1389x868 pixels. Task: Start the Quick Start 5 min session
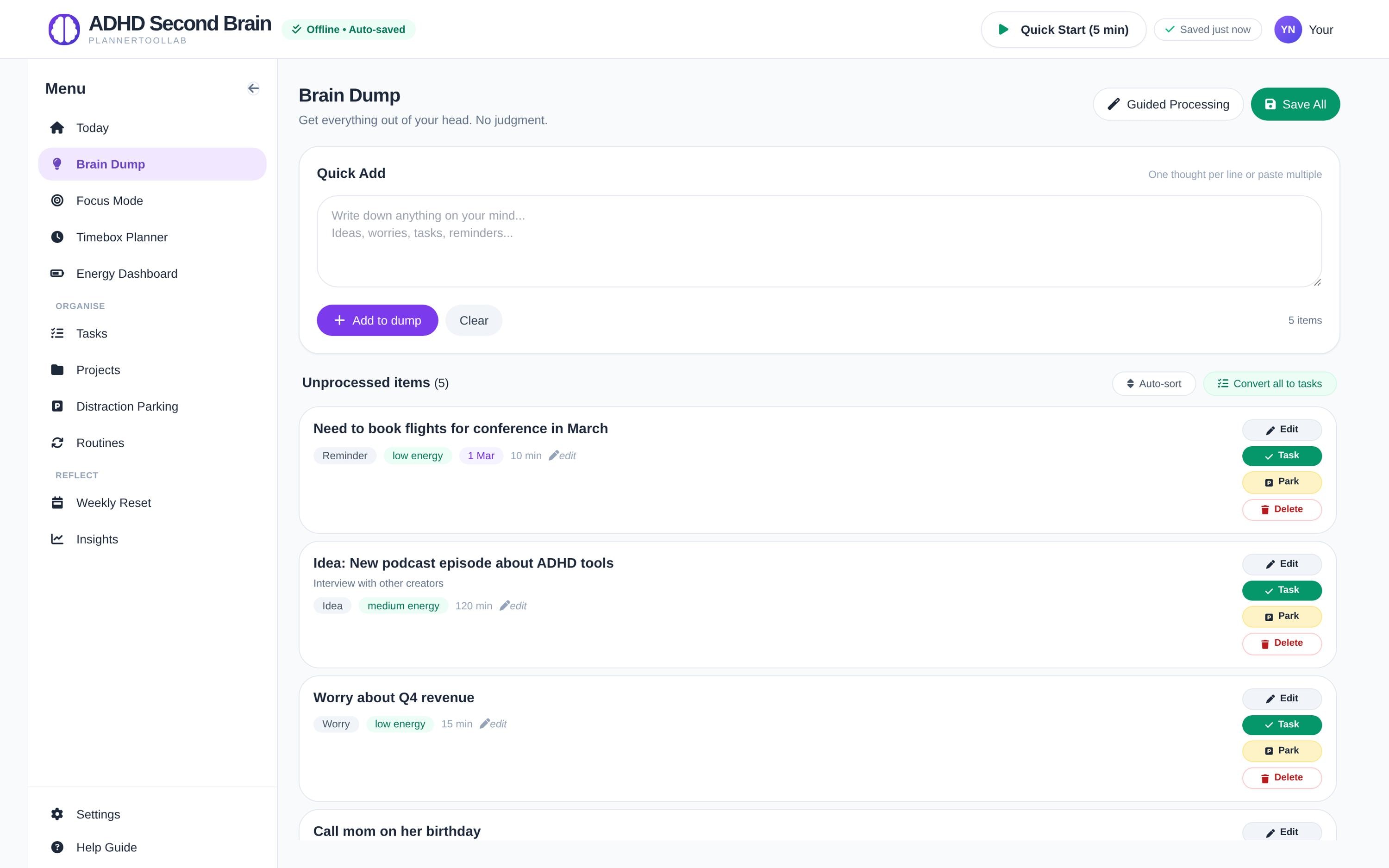pos(1063,30)
